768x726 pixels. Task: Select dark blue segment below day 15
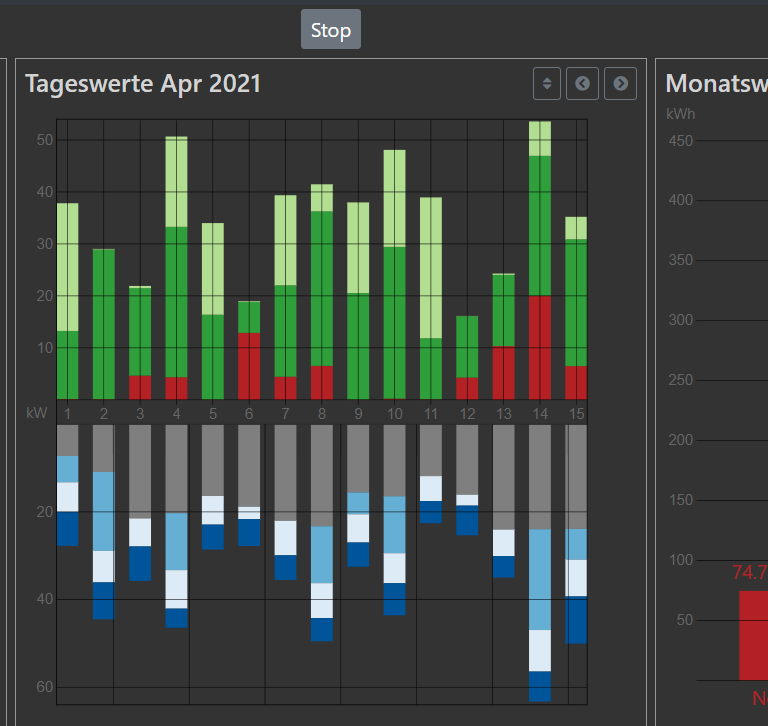576,620
